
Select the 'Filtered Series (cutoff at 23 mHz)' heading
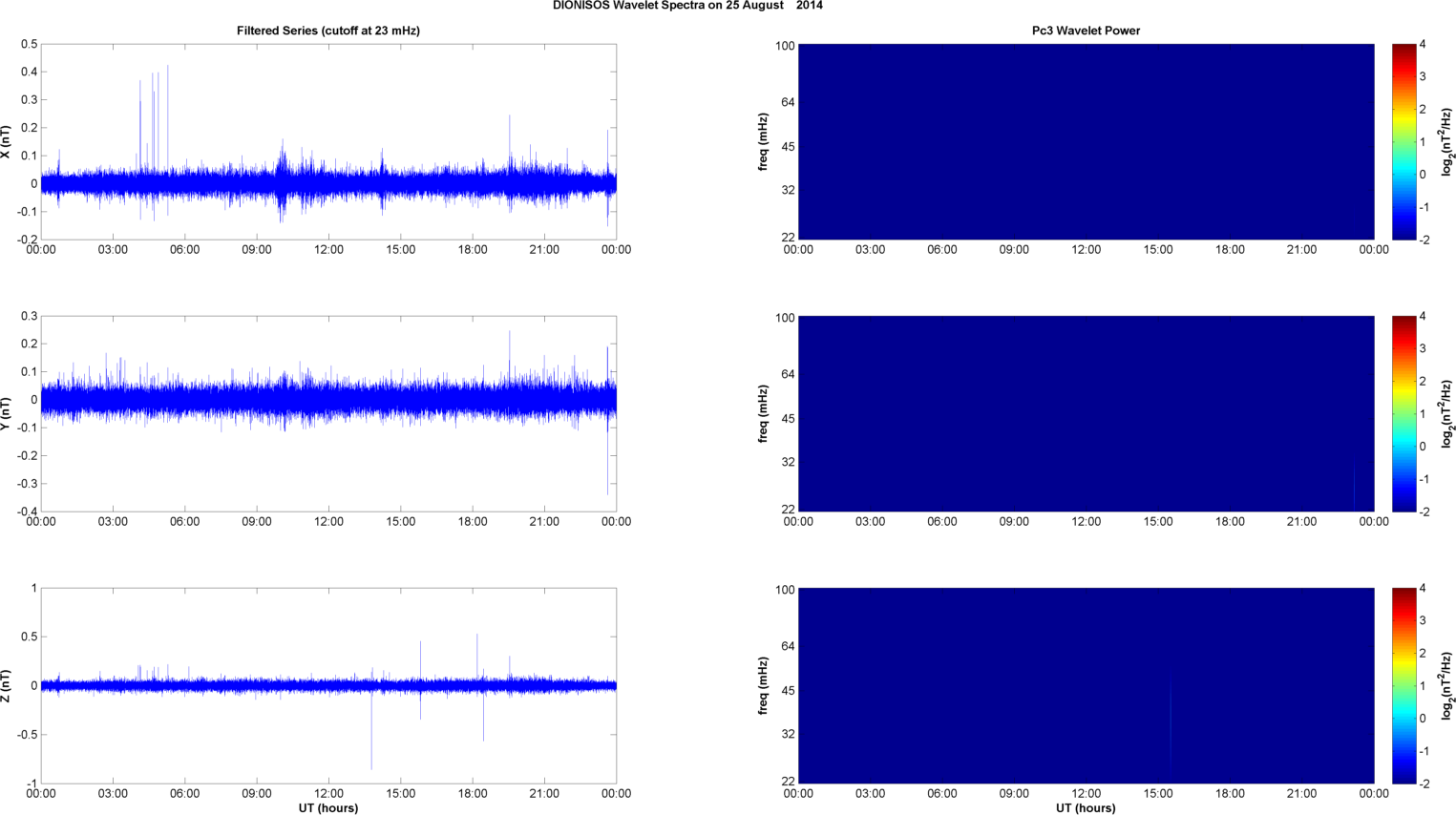pyautogui.click(x=328, y=31)
